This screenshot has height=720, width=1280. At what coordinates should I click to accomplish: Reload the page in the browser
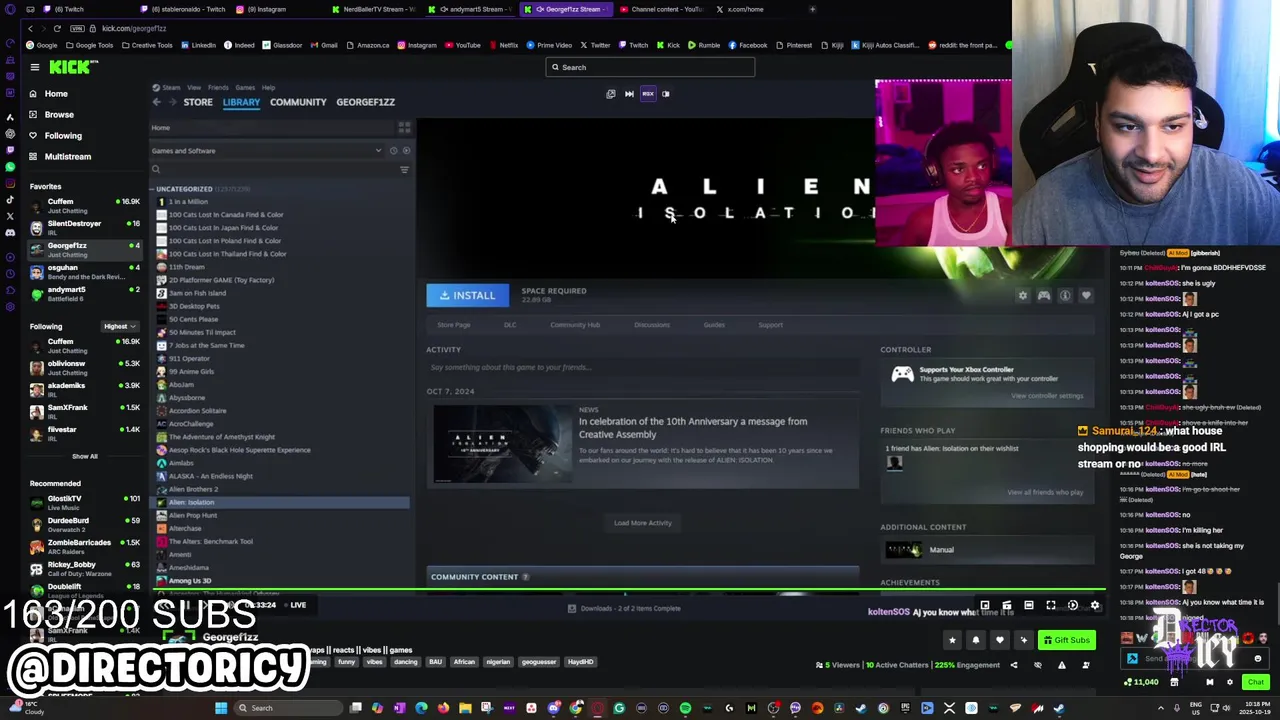coord(57,28)
